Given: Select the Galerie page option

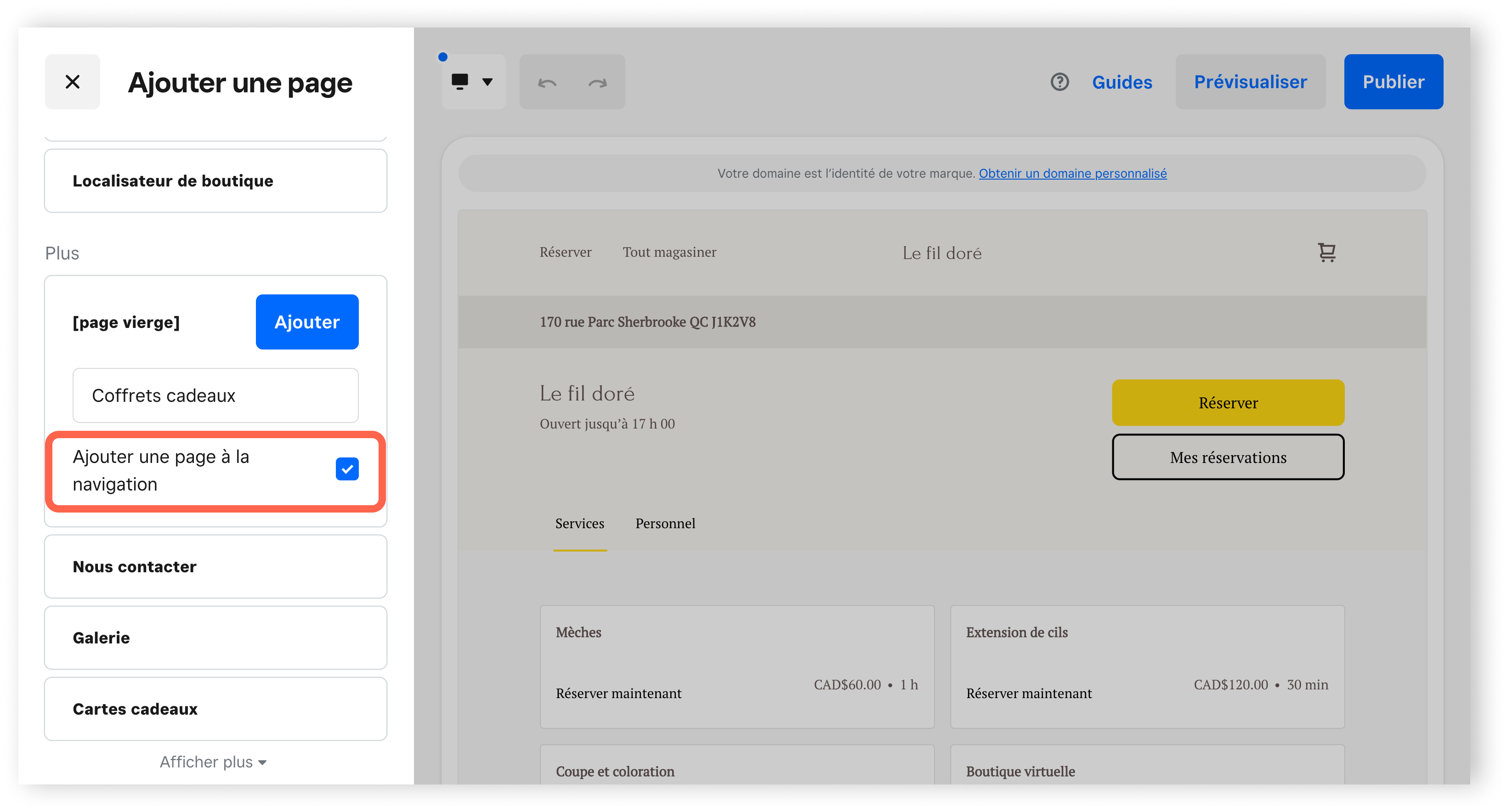Looking at the screenshot, I should [215, 638].
